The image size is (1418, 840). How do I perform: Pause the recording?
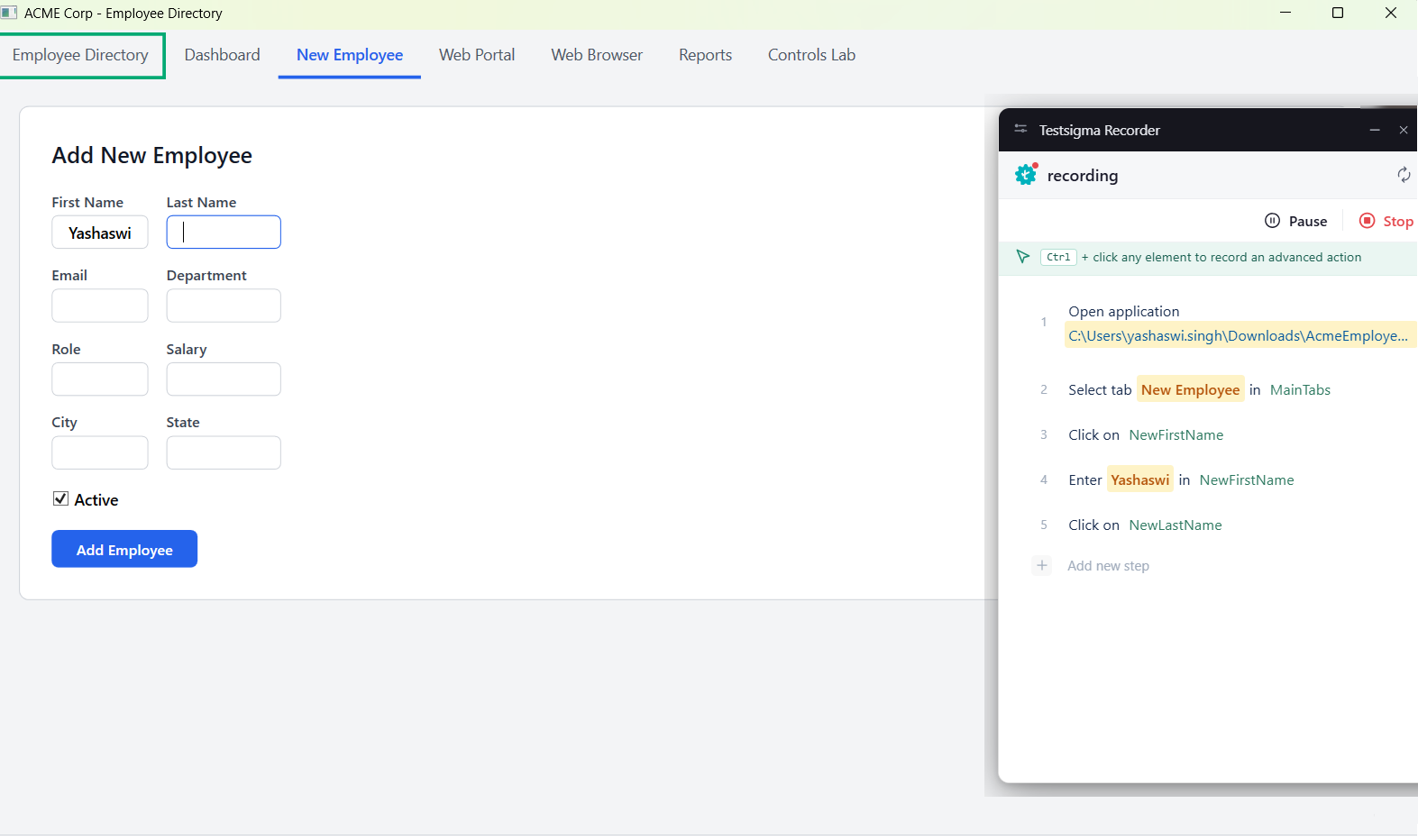coord(1296,221)
